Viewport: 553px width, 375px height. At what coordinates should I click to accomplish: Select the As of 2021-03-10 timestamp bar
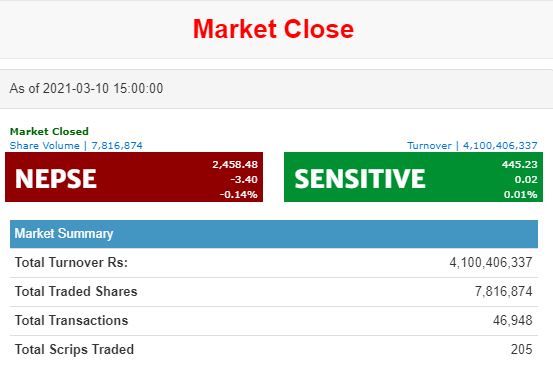point(276,89)
